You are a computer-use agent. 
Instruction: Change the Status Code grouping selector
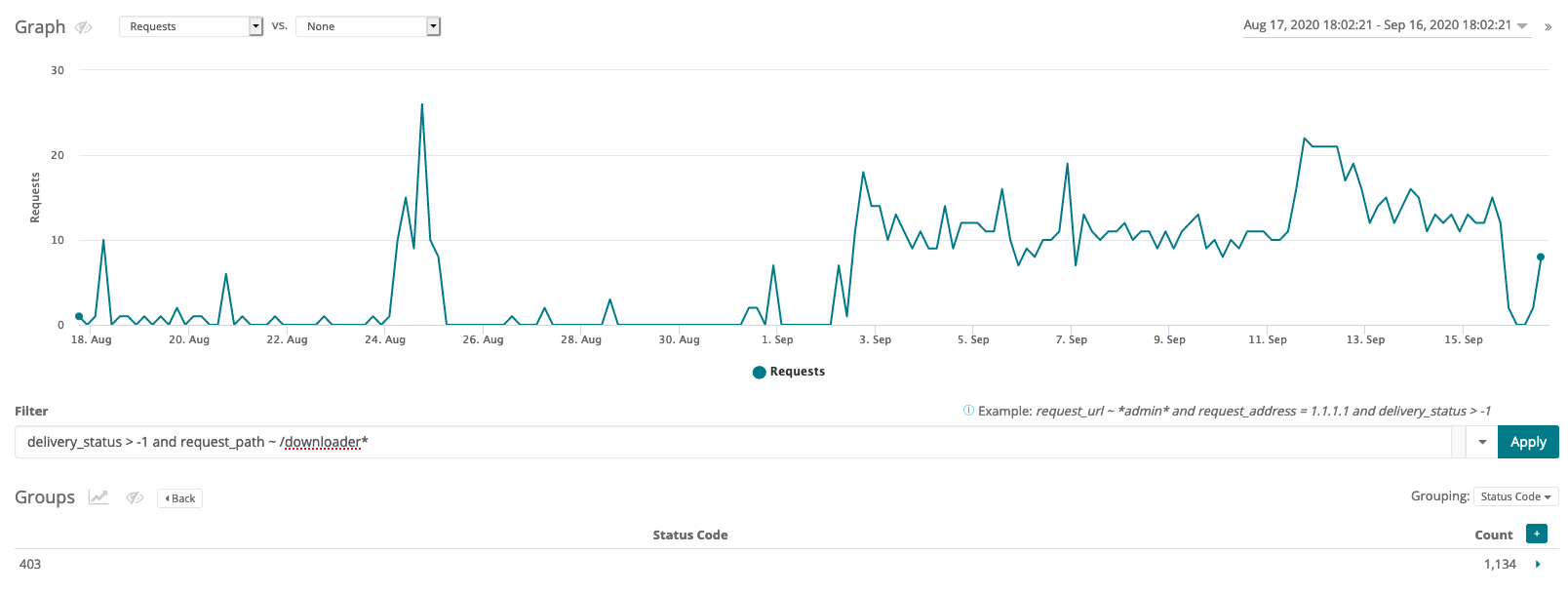(x=1515, y=496)
